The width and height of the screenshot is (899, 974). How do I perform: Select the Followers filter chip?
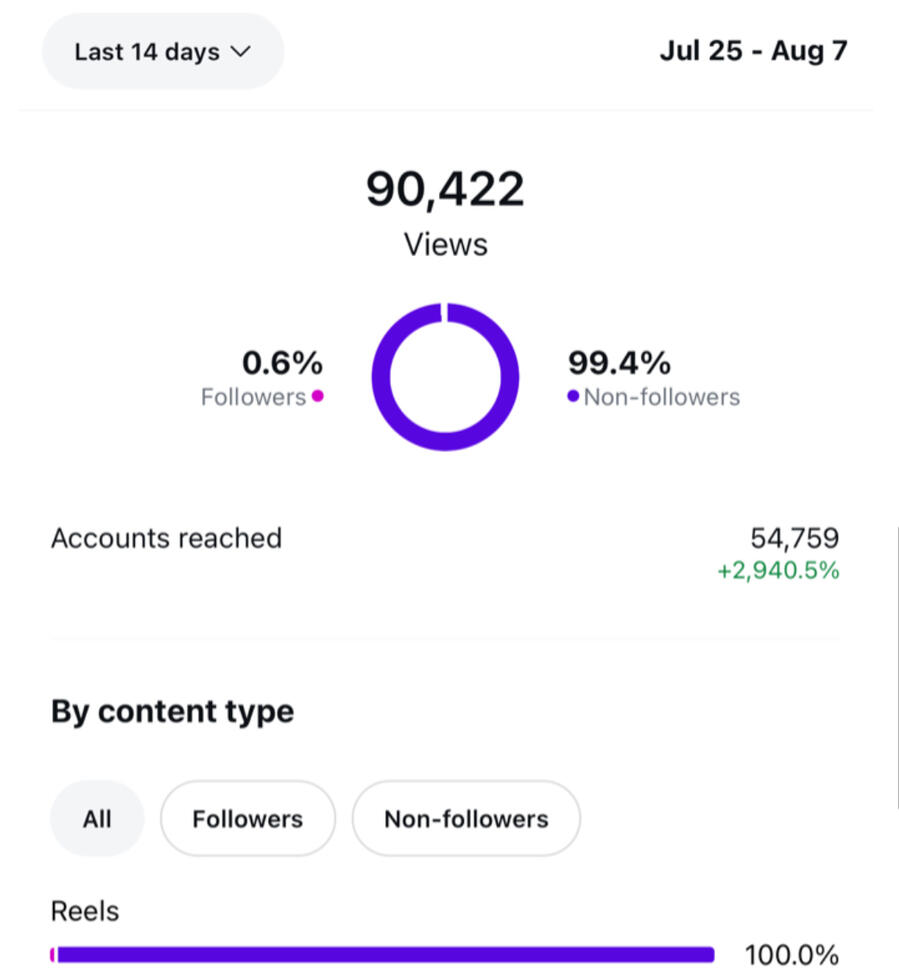247,819
